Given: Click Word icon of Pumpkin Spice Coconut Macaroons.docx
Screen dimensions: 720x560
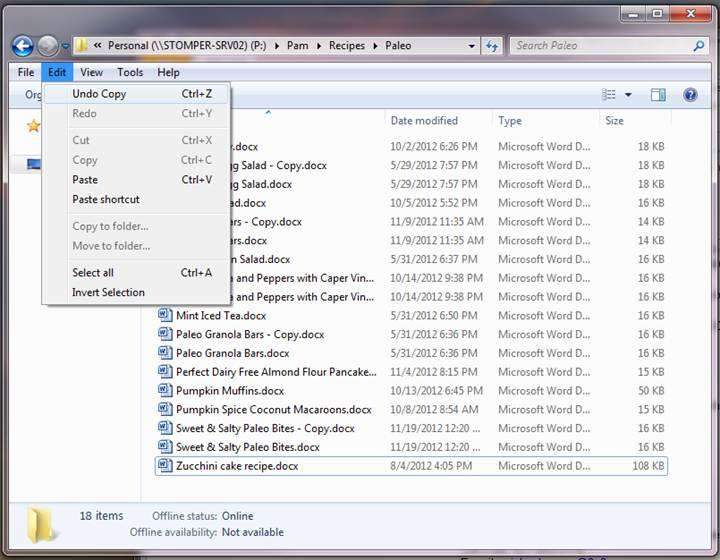Looking at the screenshot, I should [x=165, y=409].
